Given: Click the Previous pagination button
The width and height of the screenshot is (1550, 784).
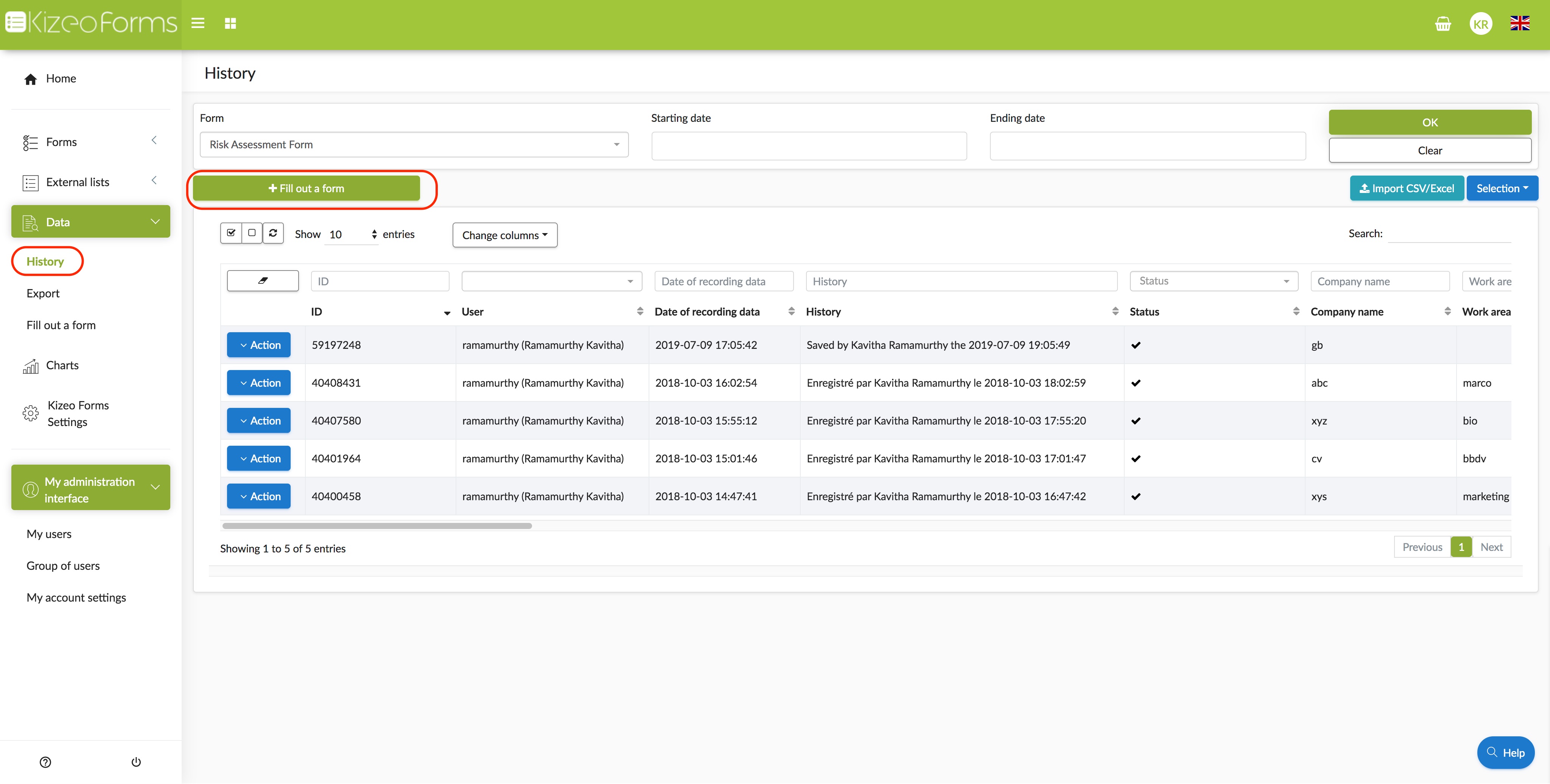Looking at the screenshot, I should [x=1422, y=548].
